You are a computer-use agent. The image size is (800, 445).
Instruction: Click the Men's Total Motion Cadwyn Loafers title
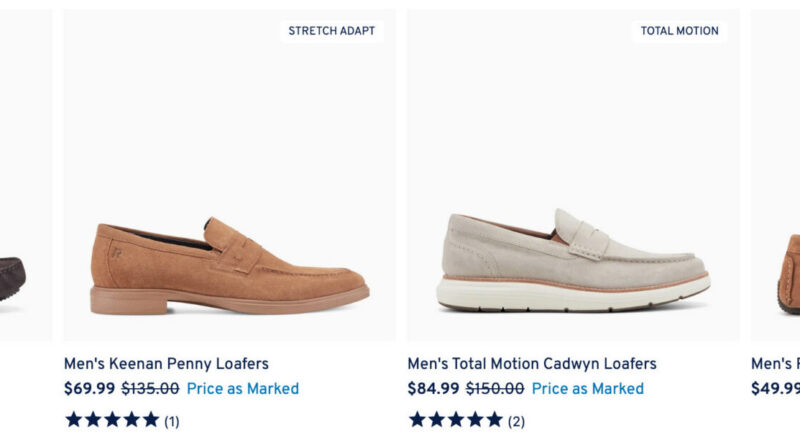pyautogui.click(x=532, y=364)
